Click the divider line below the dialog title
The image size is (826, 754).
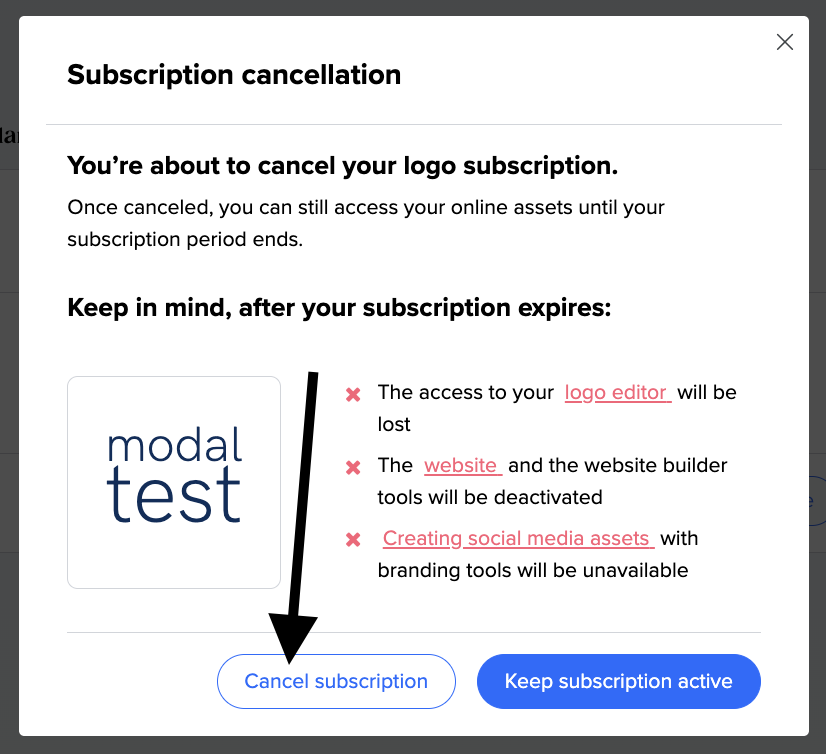point(414,124)
